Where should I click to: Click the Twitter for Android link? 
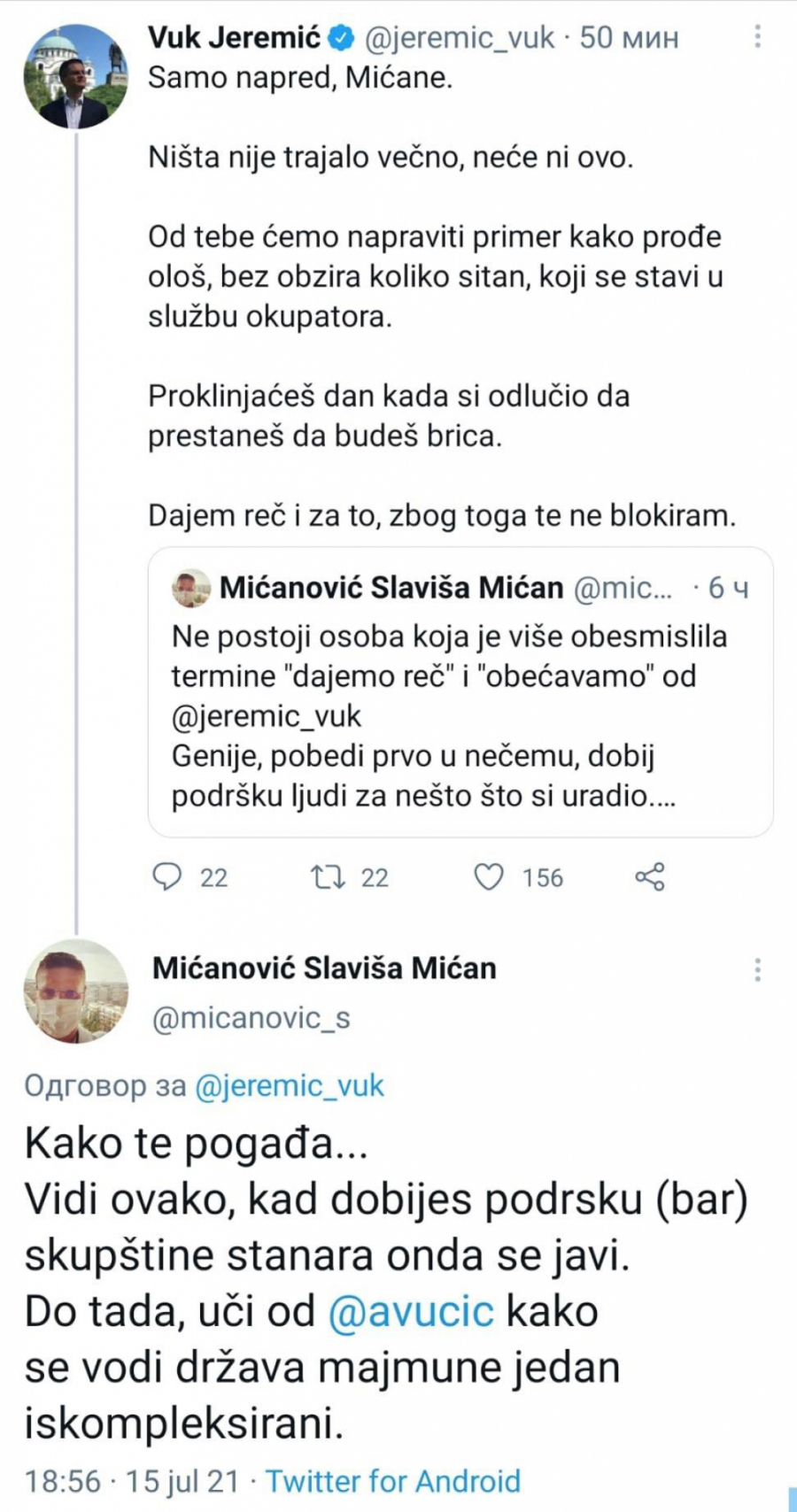pyautogui.click(x=393, y=1481)
